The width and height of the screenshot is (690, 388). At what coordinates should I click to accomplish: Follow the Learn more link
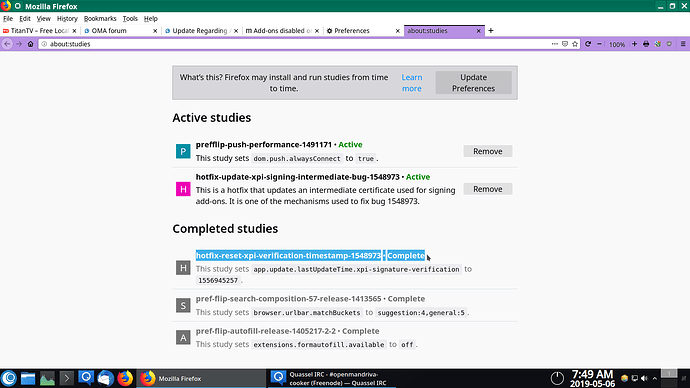(x=411, y=83)
